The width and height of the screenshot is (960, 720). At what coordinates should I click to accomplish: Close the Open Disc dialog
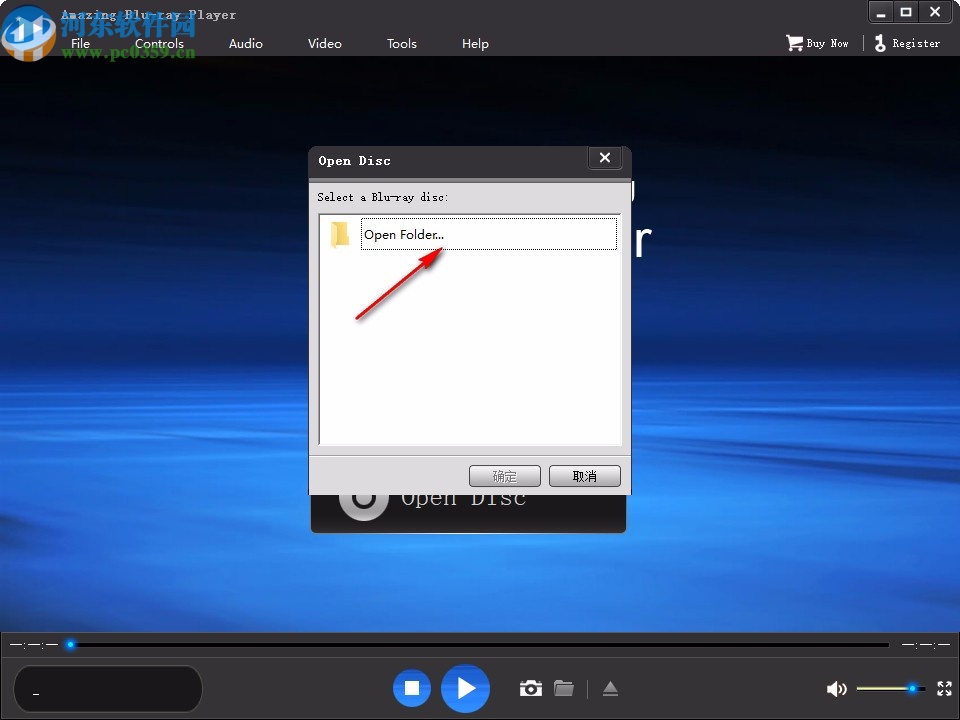click(x=605, y=158)
